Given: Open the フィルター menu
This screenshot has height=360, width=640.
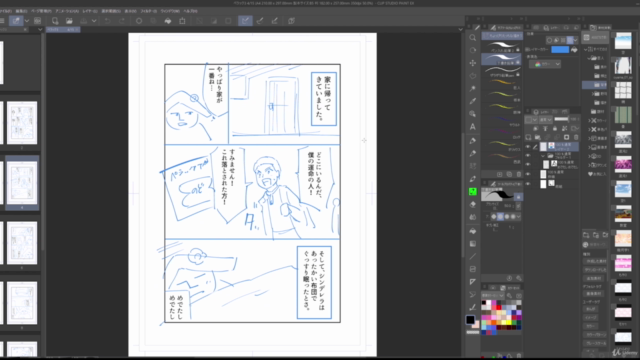Looking at the screenshot, I should (149, 11).
